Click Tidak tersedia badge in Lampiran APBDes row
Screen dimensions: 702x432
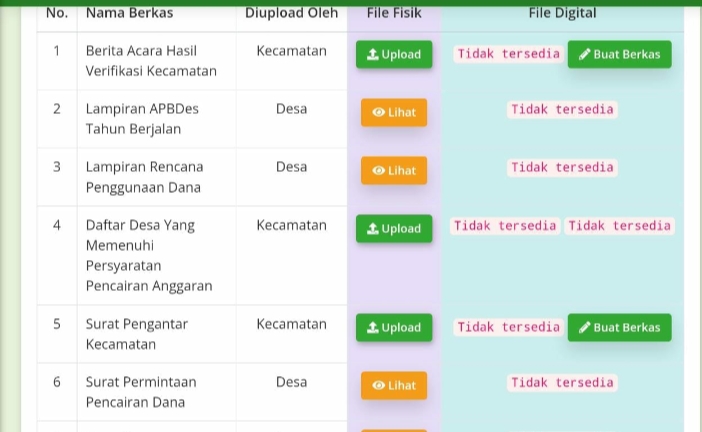pos(562,109)
